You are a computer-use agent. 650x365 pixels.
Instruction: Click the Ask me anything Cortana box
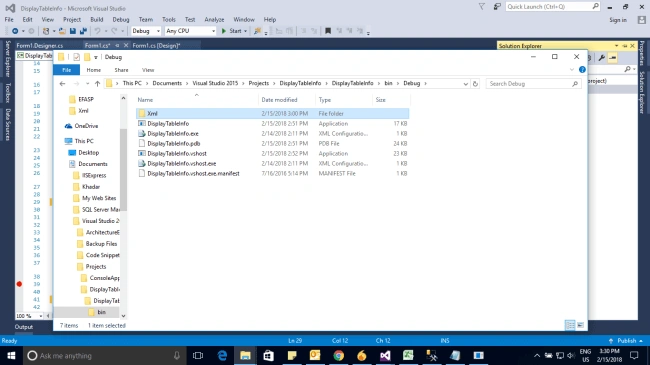click(x=104, y=355)
